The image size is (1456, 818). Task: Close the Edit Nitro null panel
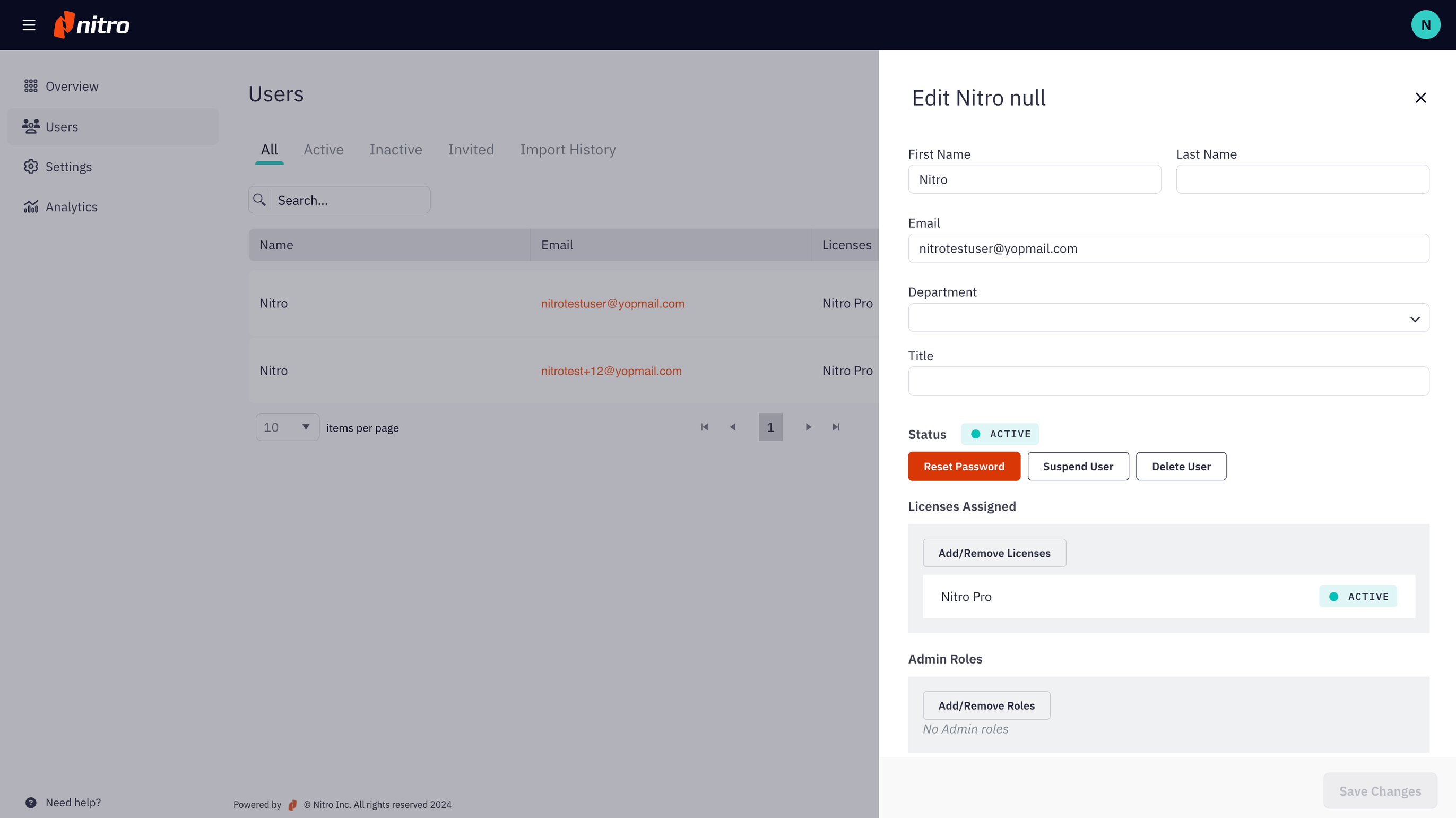[x=1420, y=98]
